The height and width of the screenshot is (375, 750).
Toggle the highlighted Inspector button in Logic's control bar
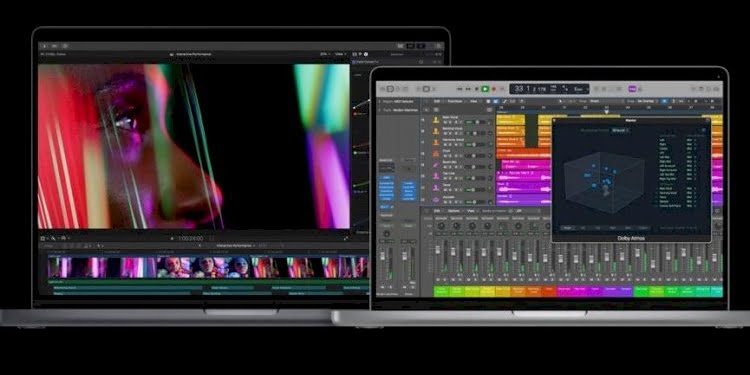click(390, 89)
